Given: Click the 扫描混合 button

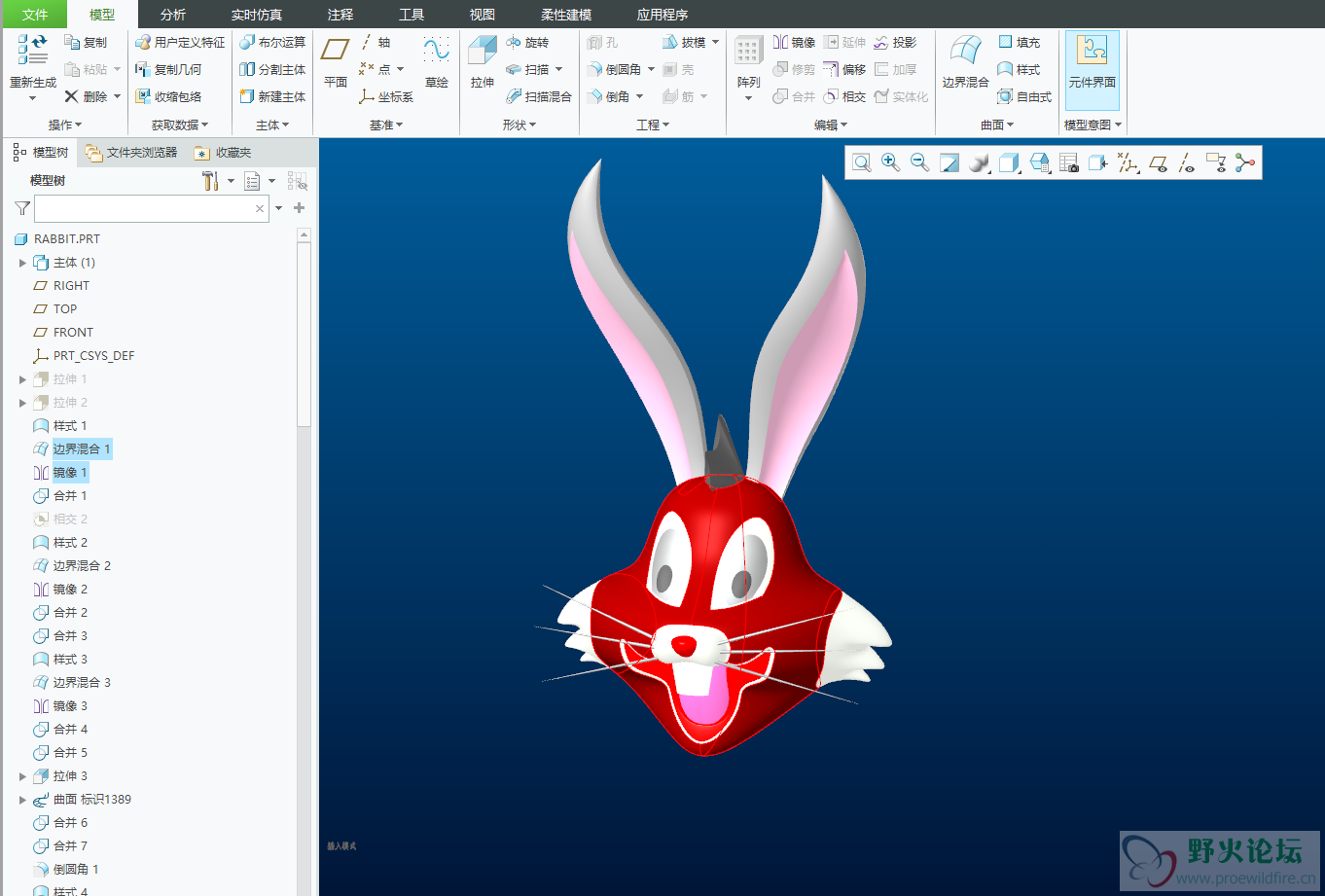Looking at the screenshot, I should pos(539,96).
